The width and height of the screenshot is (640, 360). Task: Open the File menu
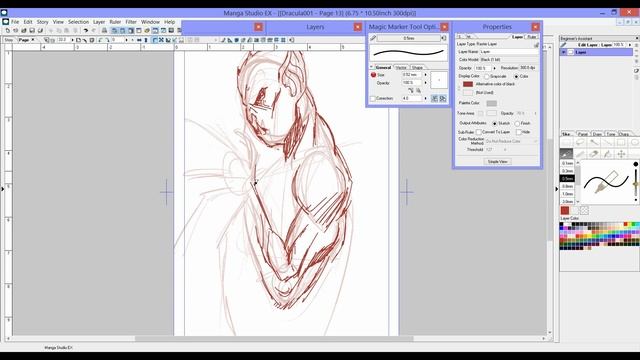[x=15, y=22]
